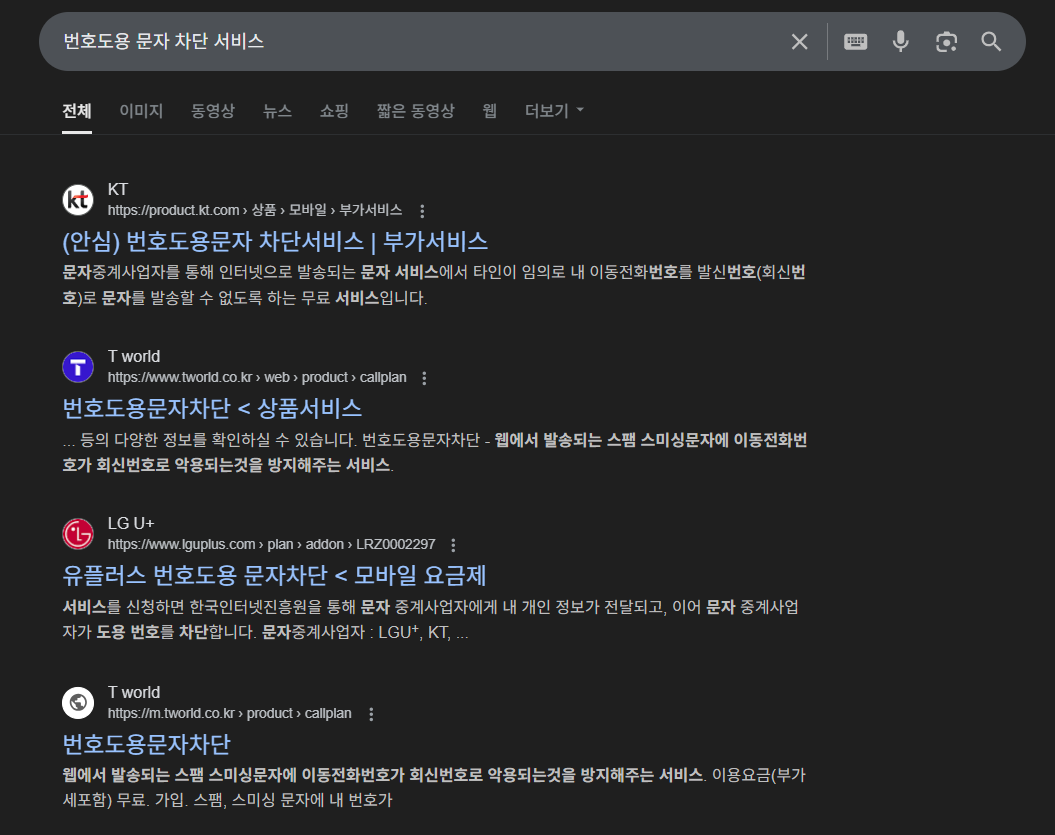The height and width of the screenshot is (835, 1055).
Task: Open 번호도용문자차단 < 상품서비스 link
Action: [212, 408]
